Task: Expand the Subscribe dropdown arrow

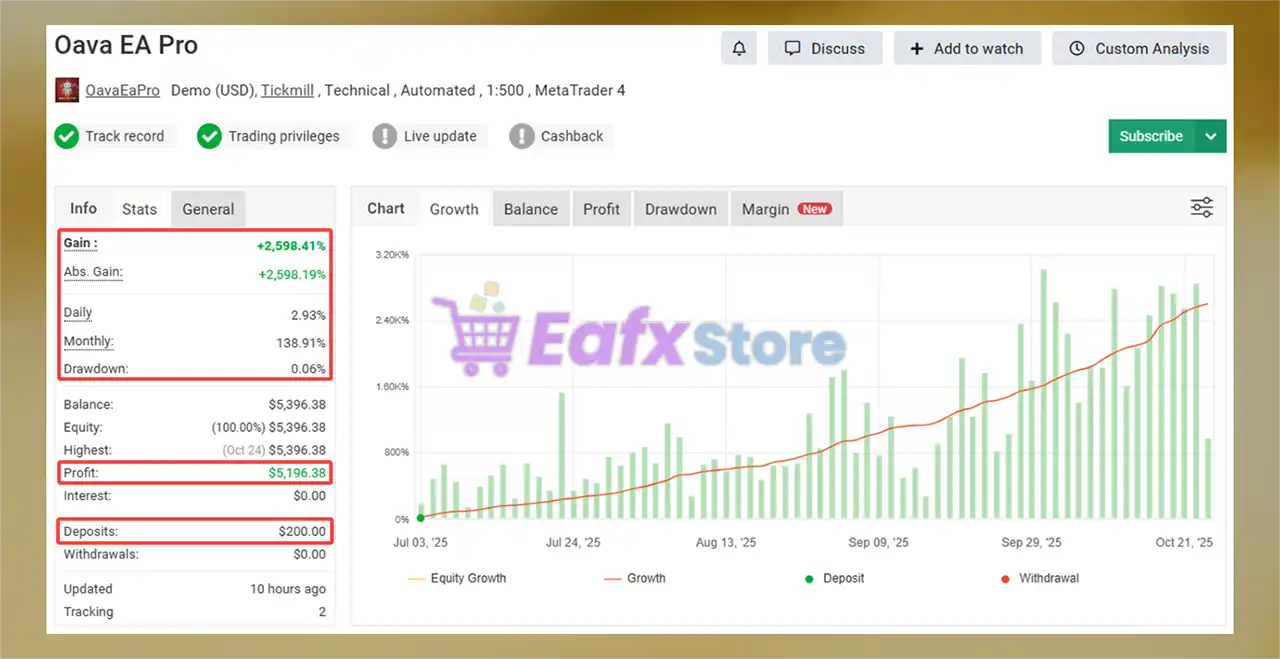Action: click(1210, 136)
